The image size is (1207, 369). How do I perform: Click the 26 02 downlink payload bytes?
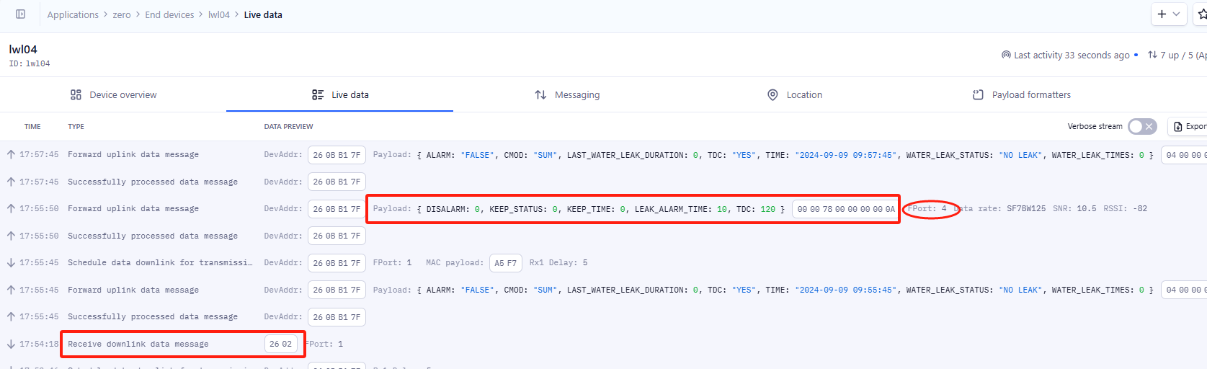(280, 344)
